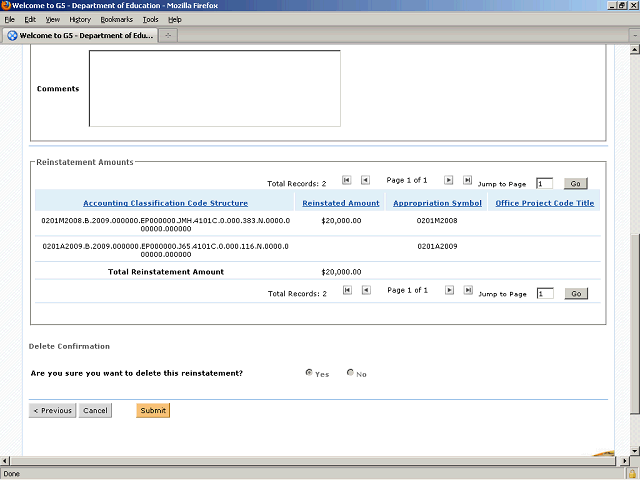Switch to Welcome to G5 browser tab
Screen dimensions: 640x480
(x=80, y=36)
